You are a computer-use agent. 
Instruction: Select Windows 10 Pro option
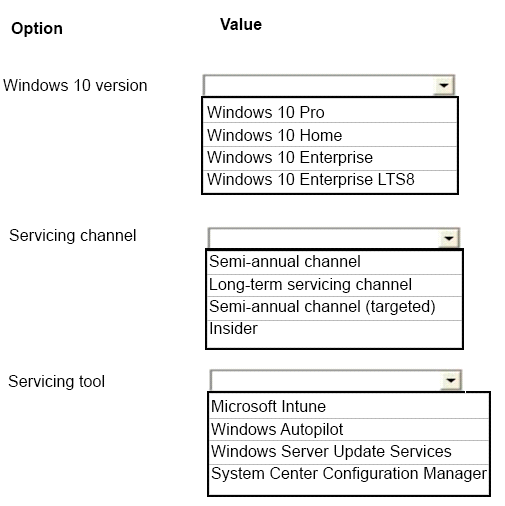coord(330,112)
